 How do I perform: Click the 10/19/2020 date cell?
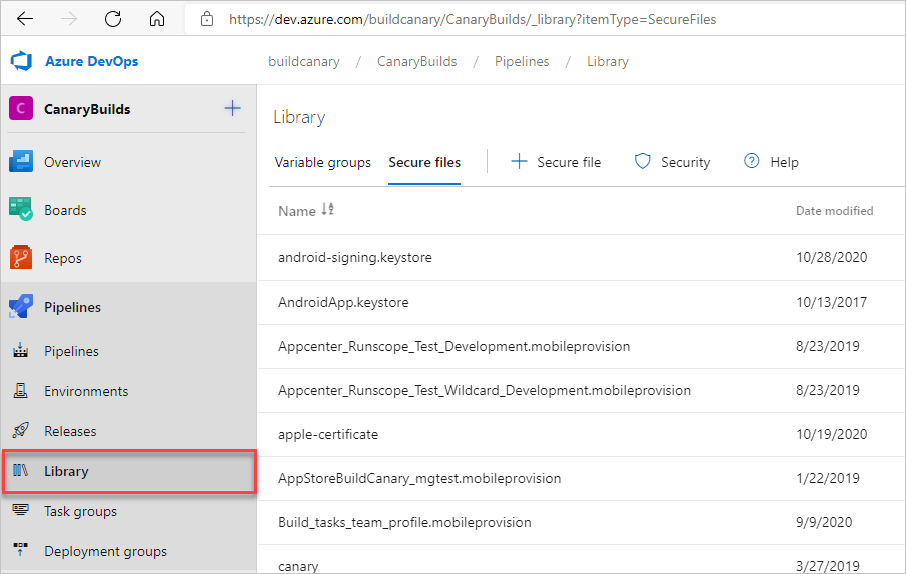pos(831,434)
